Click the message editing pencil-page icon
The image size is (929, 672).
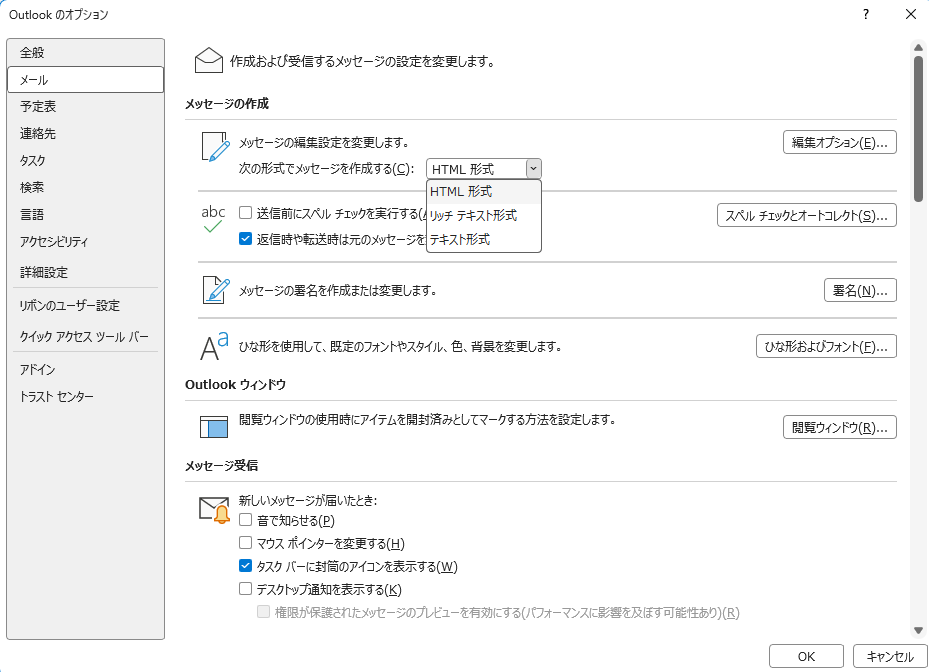215,146
